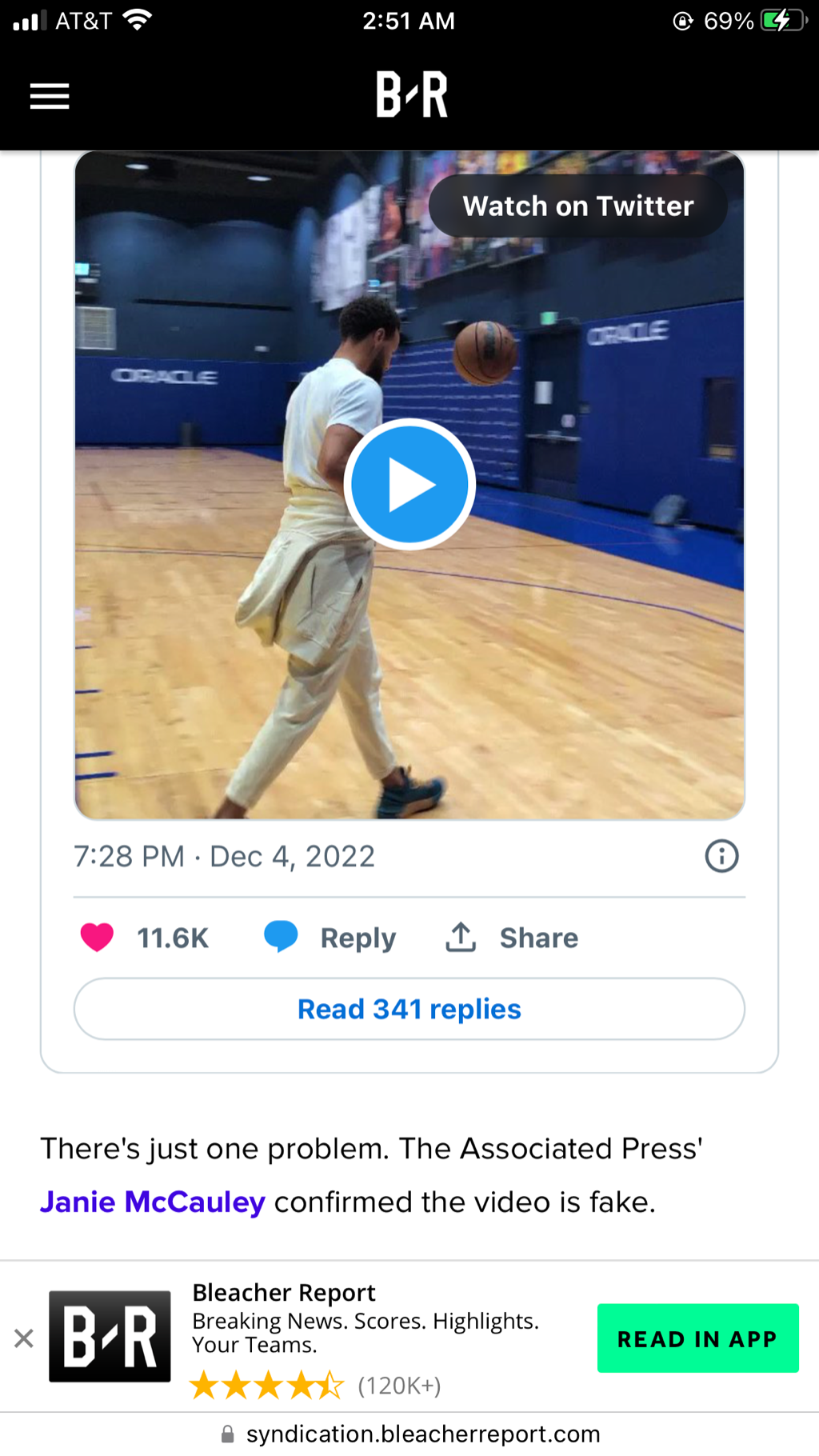The width and height of the screenshot is (819, 1456).
Task: Play the embedded tweet video
Action: 409,484
